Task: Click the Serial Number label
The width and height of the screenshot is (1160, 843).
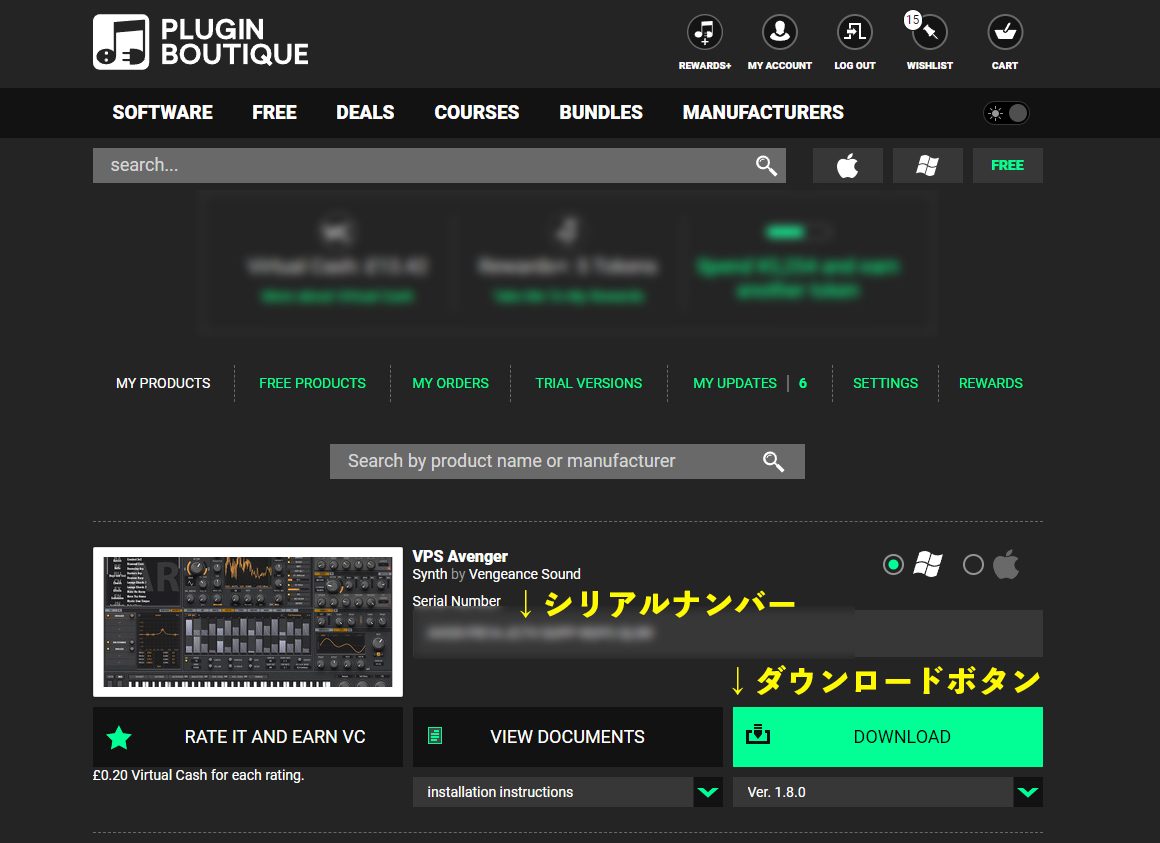Action: [456, 601]
